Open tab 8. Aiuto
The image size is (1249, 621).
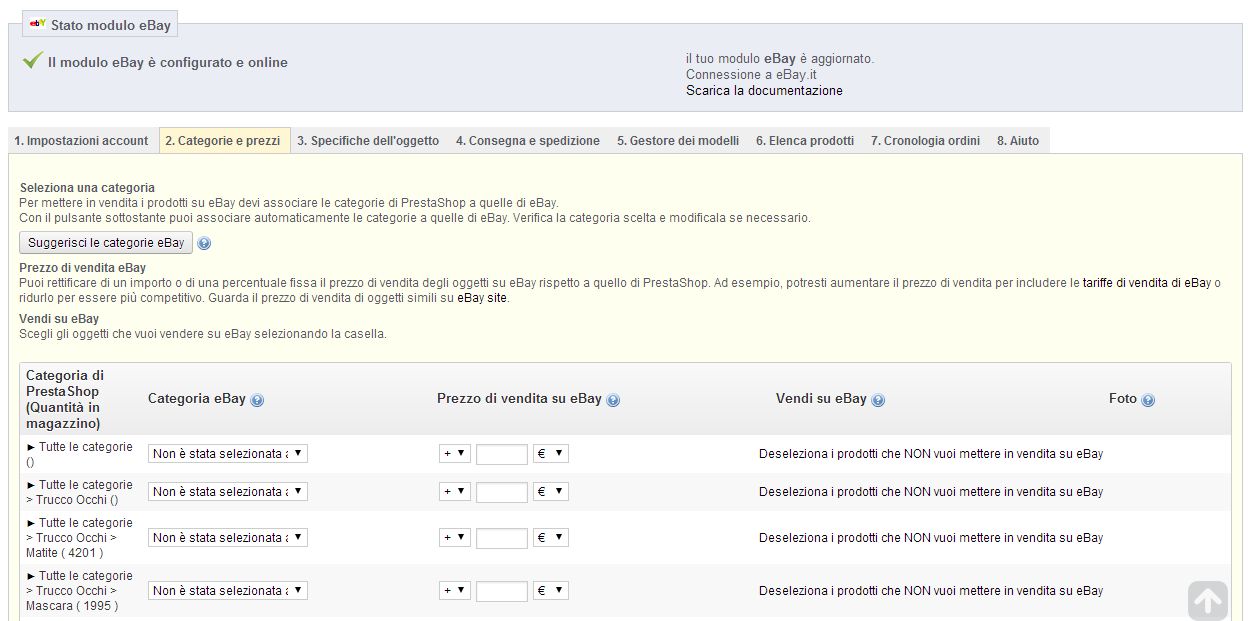(1018, 141)
